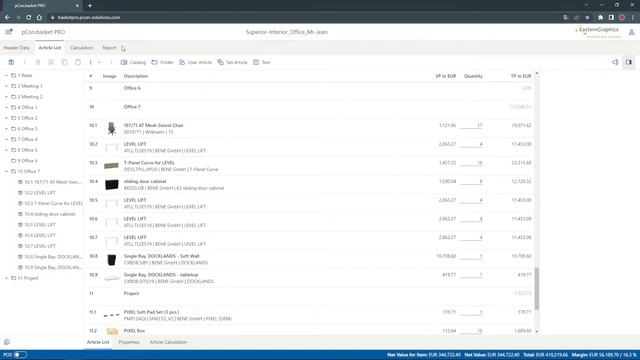Add a Set Article
Image resolution: width=640 pixels, height=360 pixels.
click(232, 62)
